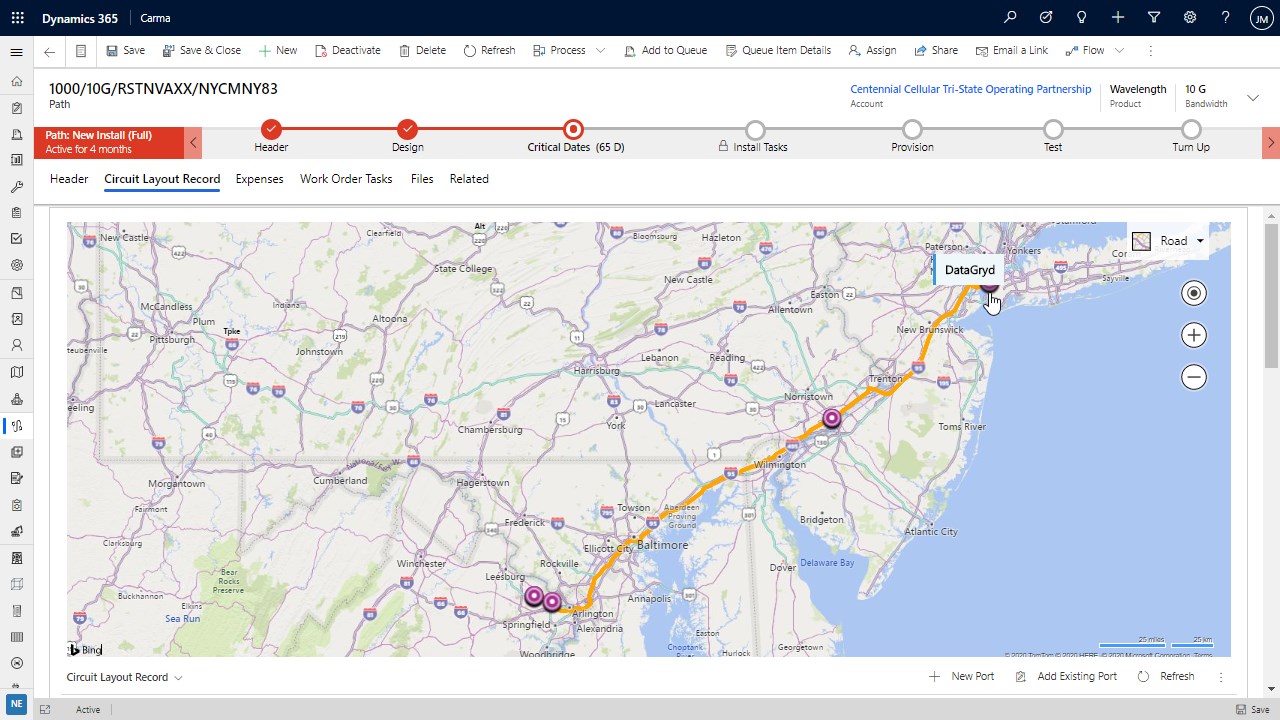Click Add to Queue

click(665, 51)
